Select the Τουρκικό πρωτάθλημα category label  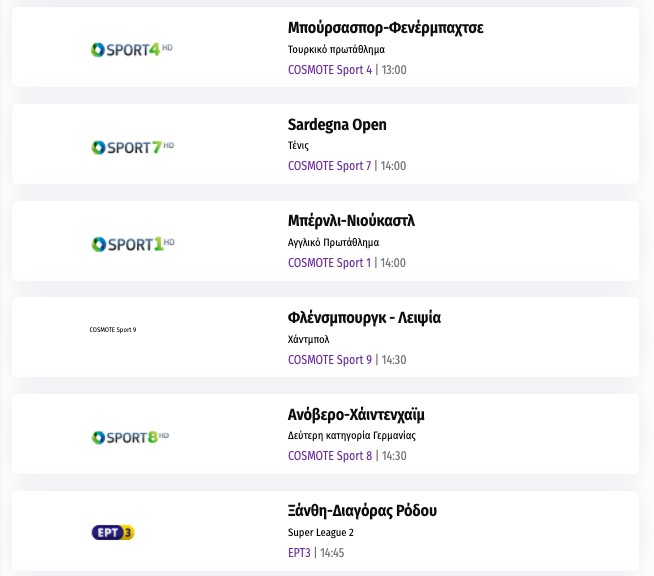point(336,49)
